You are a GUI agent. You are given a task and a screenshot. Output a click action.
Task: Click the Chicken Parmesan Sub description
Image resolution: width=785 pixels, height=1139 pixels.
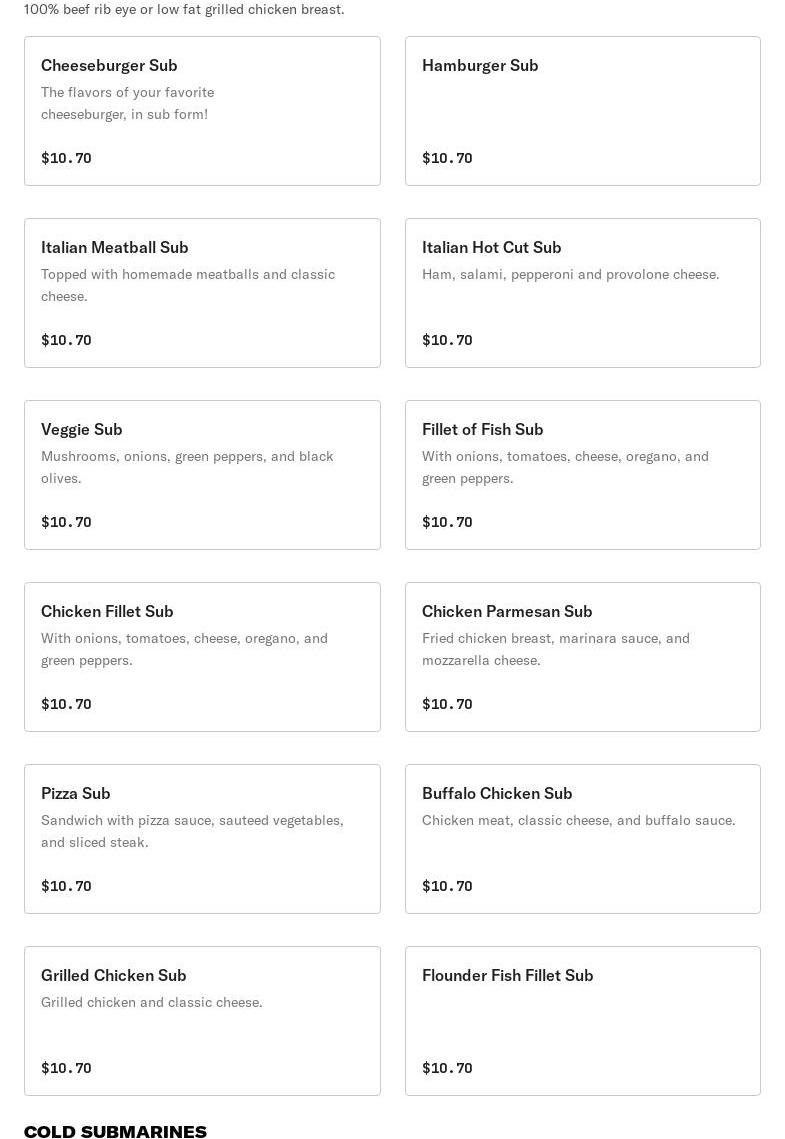tap(555, 649)
